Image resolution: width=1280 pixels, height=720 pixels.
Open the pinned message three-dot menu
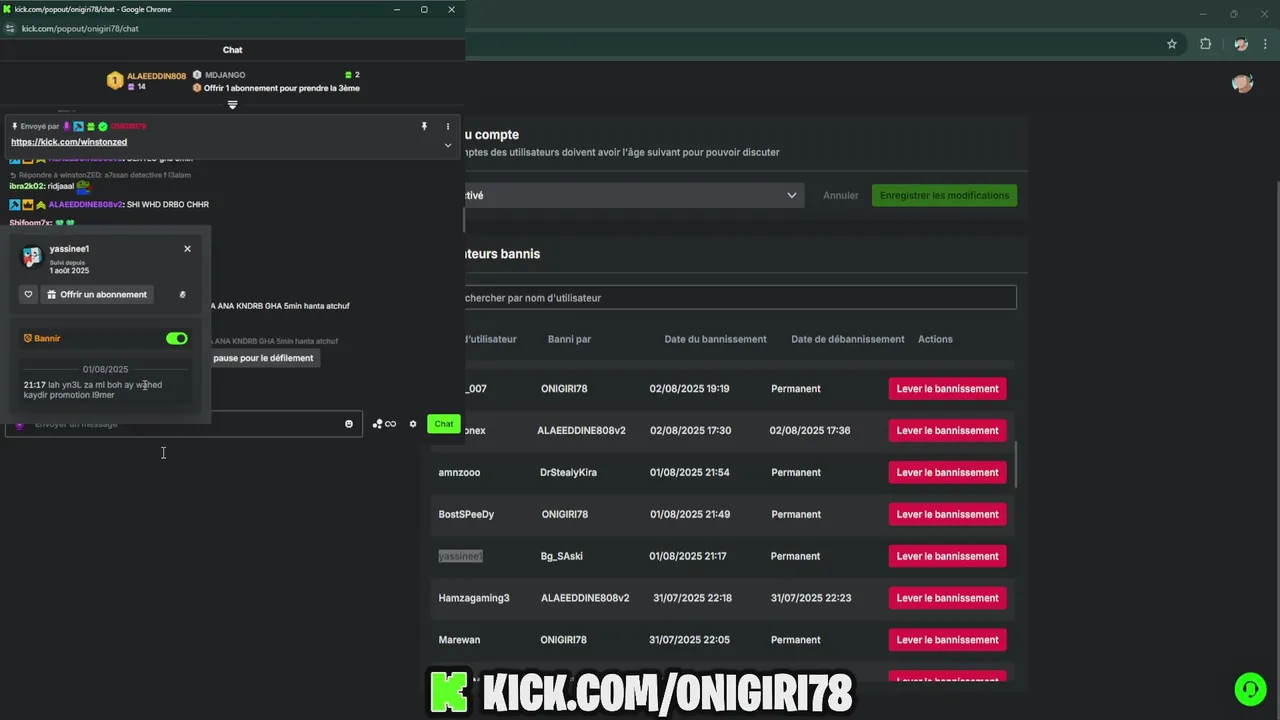click(448, 127)
